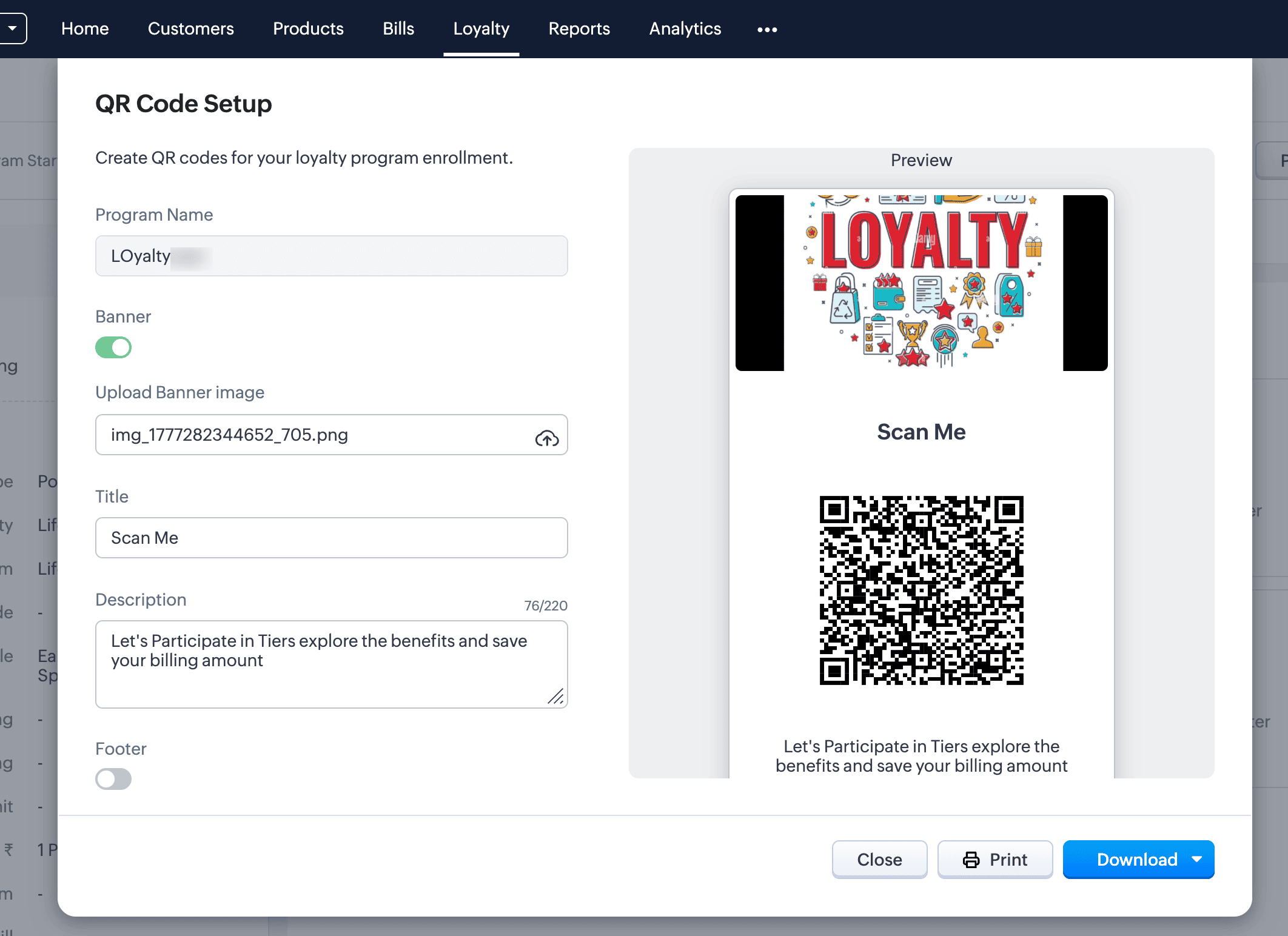Viewport: 1288px width, 936px height.
Task: Open the Customers tab
Action: [191, 28]
